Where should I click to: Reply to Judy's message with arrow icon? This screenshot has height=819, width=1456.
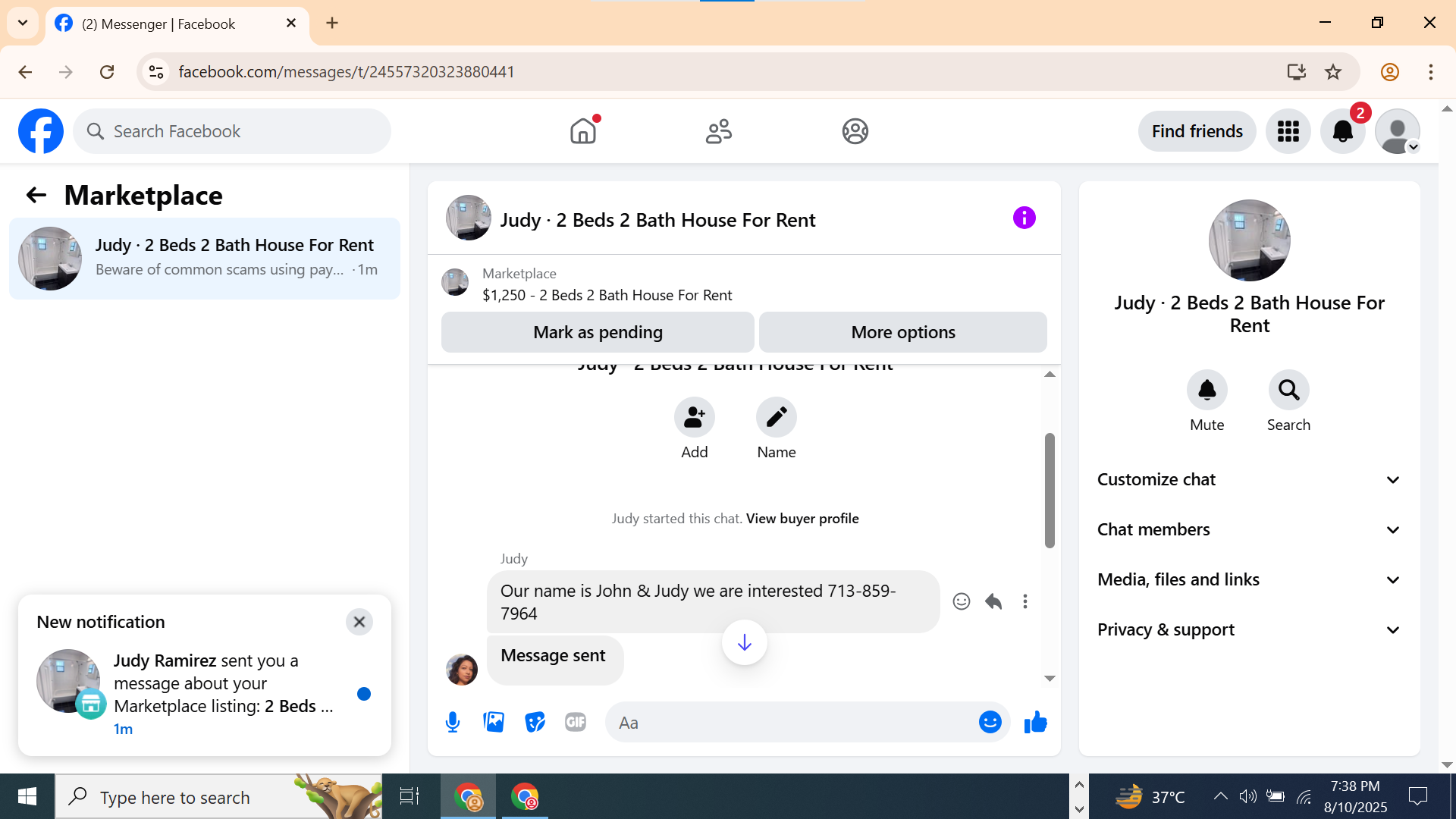pyautogui.click(x=993, y=601)
